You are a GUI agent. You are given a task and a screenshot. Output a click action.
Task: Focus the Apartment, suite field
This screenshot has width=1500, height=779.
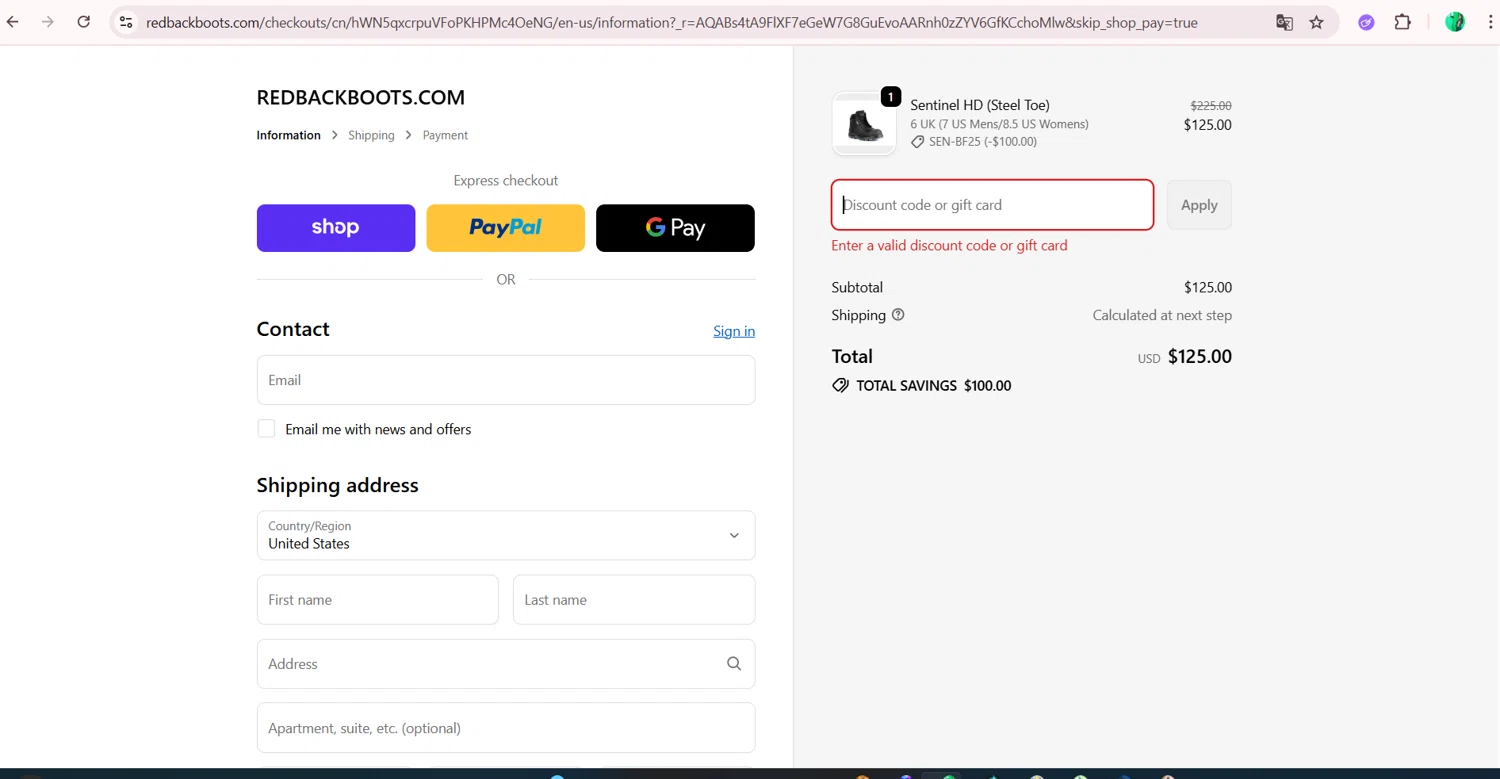[506, 728]
